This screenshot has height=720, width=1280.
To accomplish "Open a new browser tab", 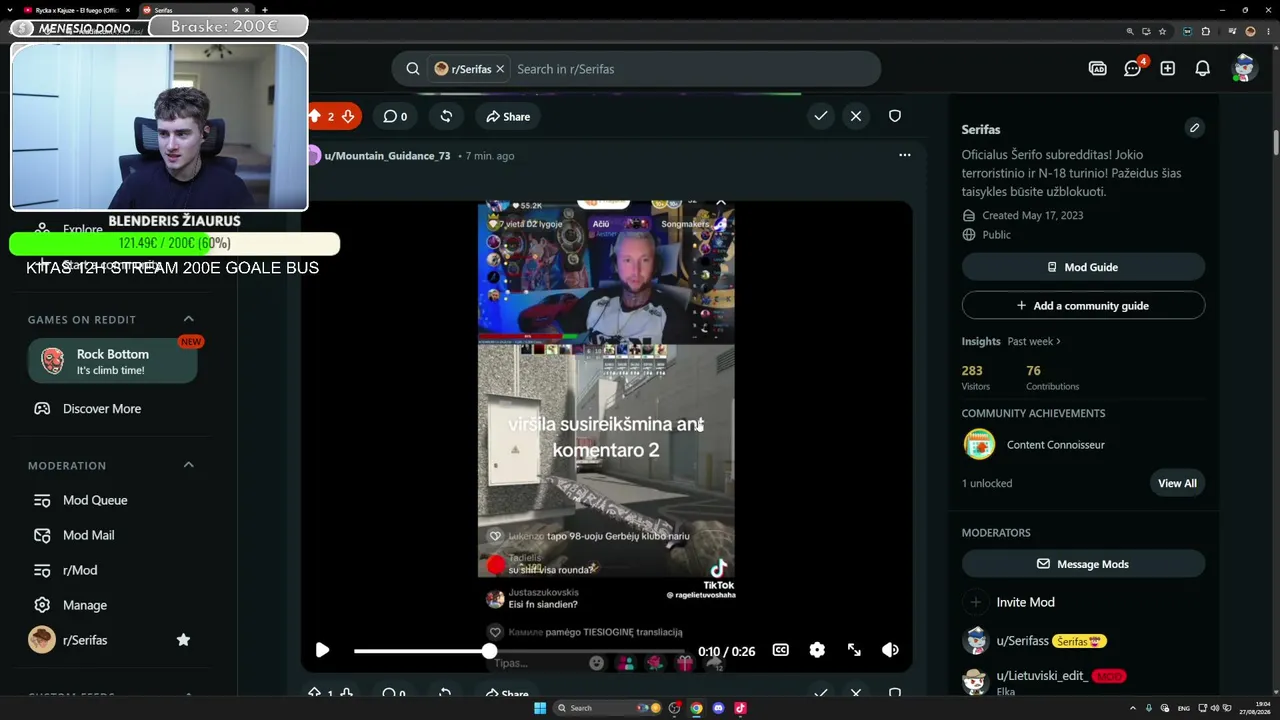I will (265, 10).
